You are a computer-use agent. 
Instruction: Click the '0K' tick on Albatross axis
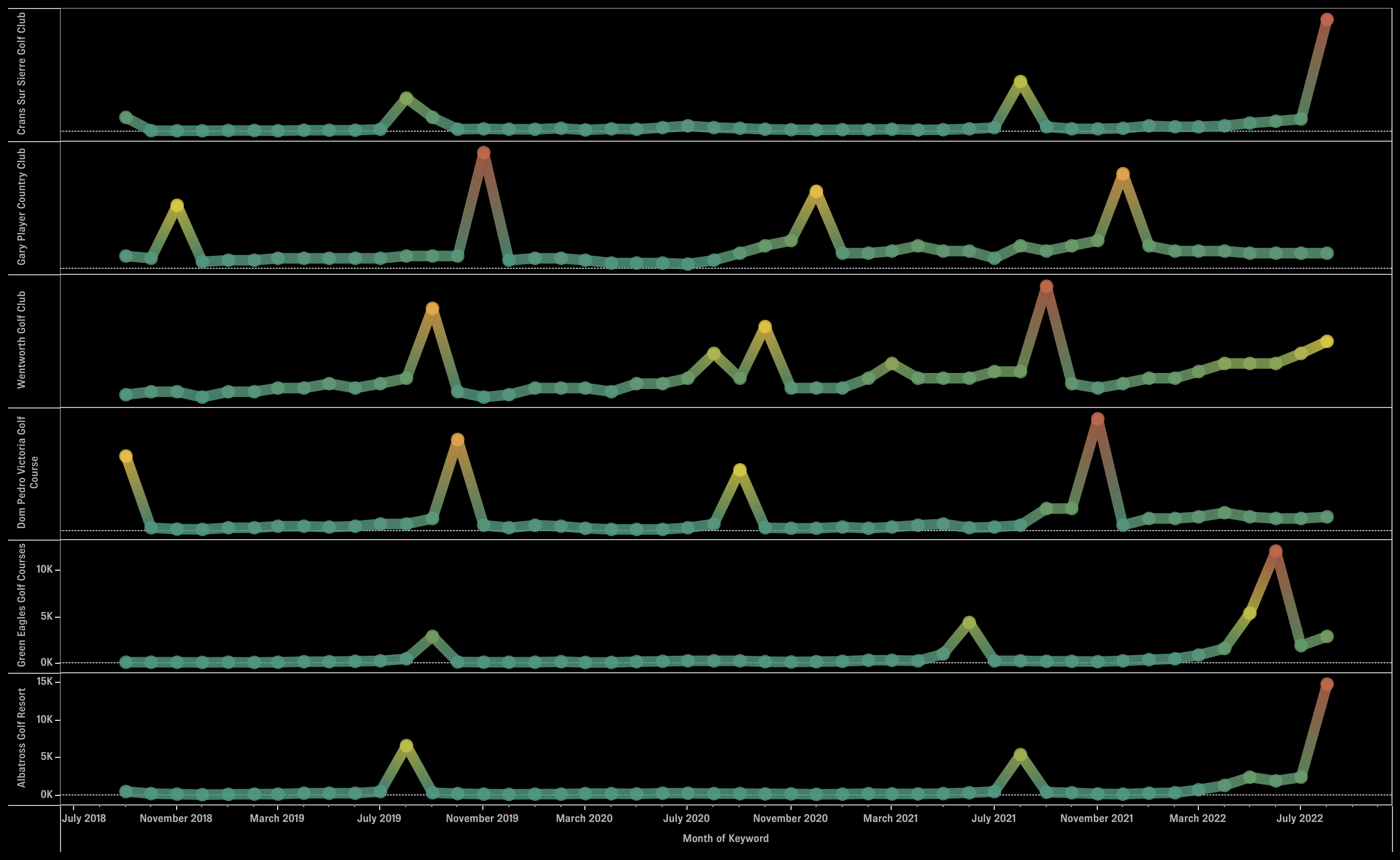(x=47, y=794)
